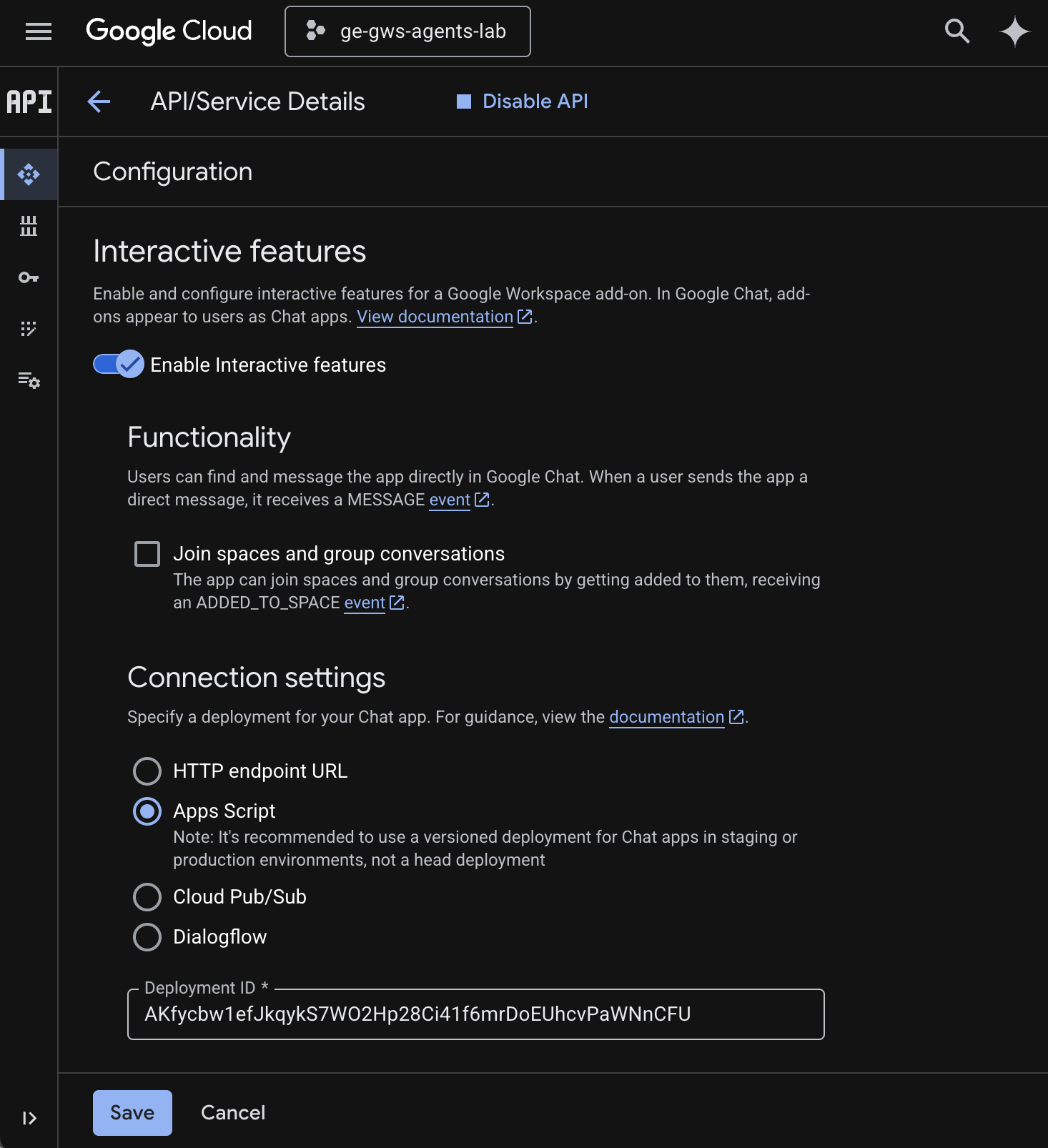This screenshot has height=1148, width=1048.
Task: Select the HTTP endpoint URL option
Action: click(147, 771)
